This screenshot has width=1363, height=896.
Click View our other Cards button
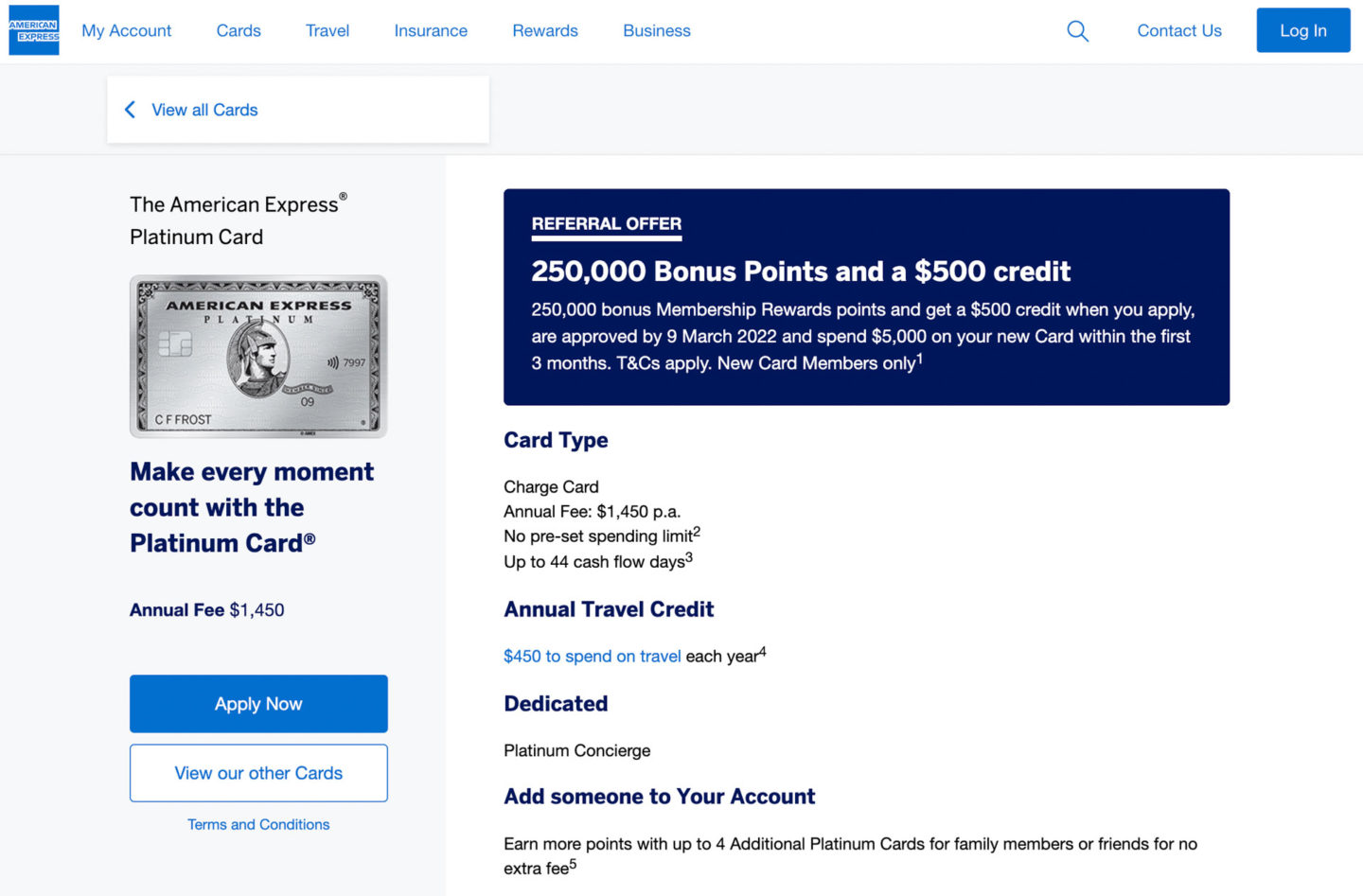tap(258, 773)
